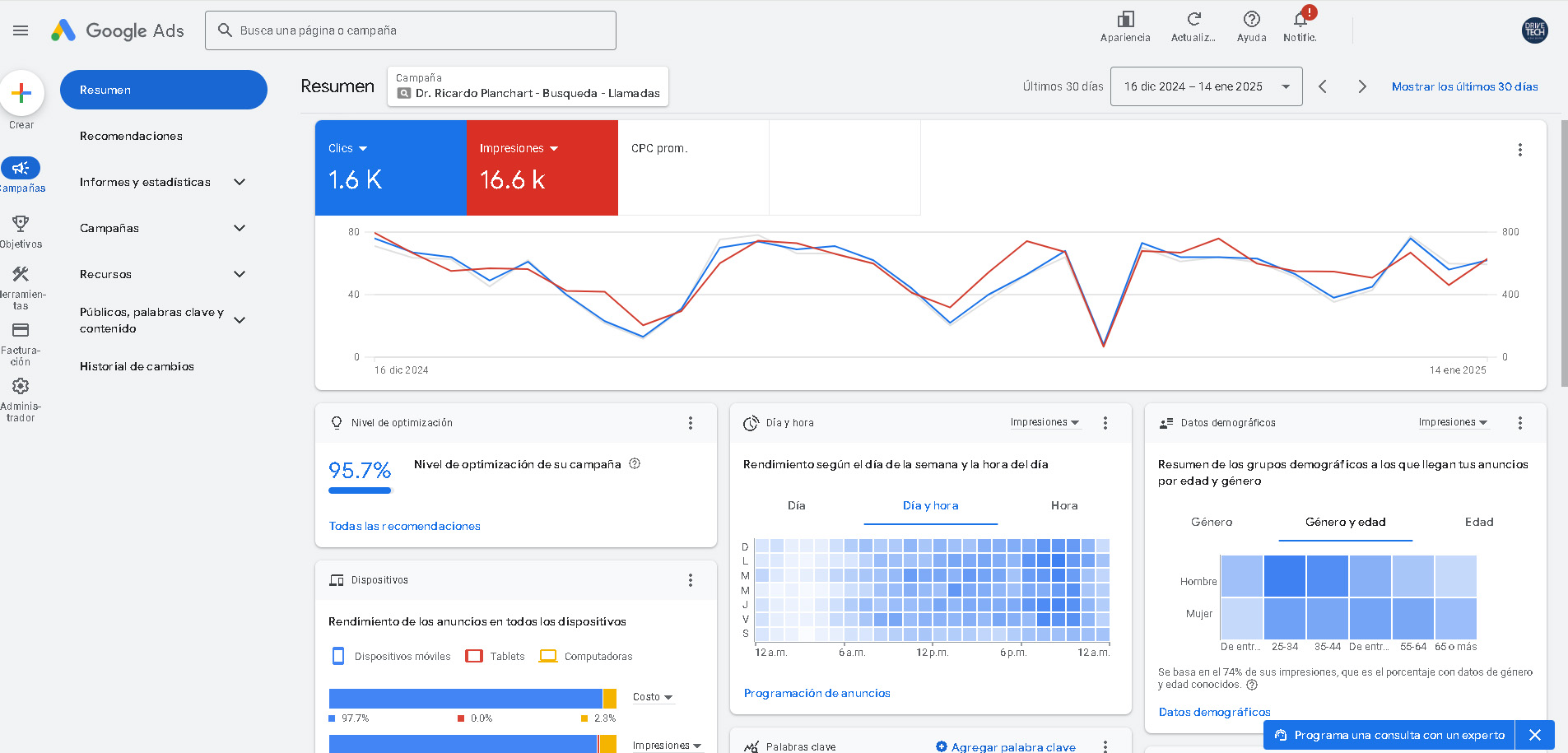Open Facturación billing in sidebar
The width and height of the screenshot is (1568, 753).
(21, 331)
